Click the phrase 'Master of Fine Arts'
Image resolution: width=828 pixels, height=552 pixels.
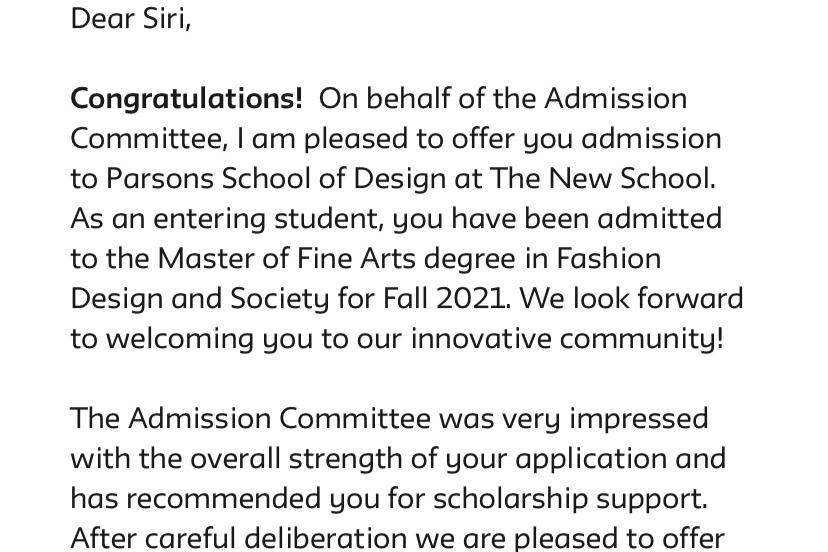click(x=287, y=259)
